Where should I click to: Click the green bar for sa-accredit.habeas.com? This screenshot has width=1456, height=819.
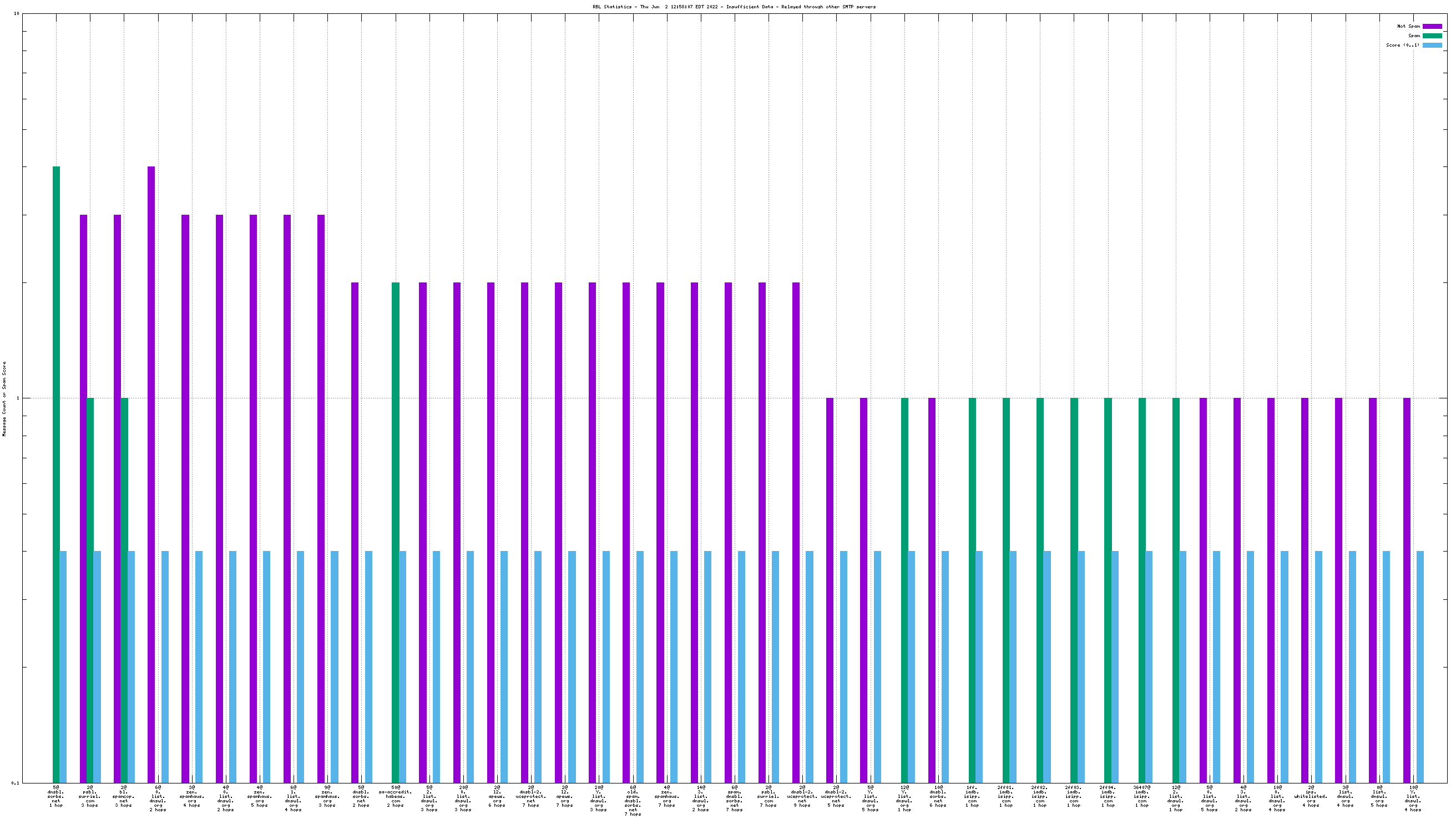tap(396, 532)
